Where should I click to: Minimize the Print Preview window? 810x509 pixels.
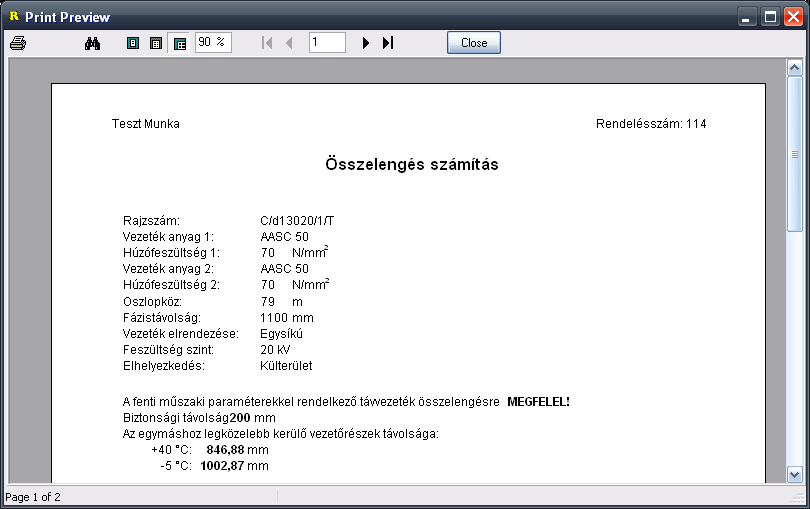click(x=745, y=17)
